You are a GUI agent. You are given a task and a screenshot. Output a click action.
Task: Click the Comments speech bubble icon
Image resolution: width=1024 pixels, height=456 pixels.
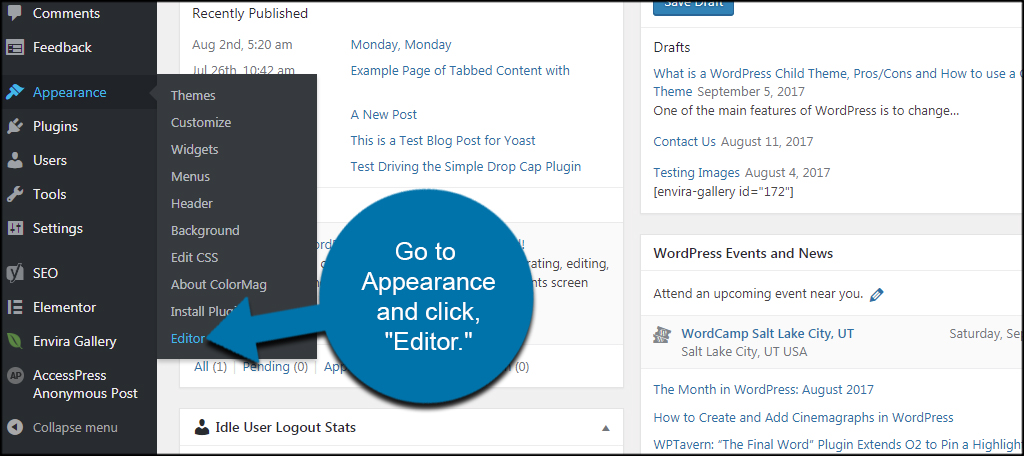coord(14,13)
